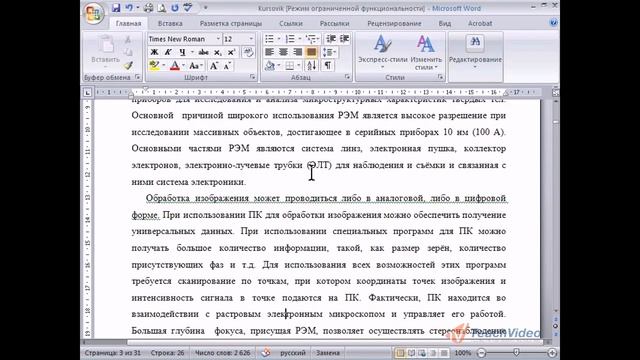Sort the selected text
Image resolution: width=640 pixels, height=360 pixels.
tap(311, 66)
